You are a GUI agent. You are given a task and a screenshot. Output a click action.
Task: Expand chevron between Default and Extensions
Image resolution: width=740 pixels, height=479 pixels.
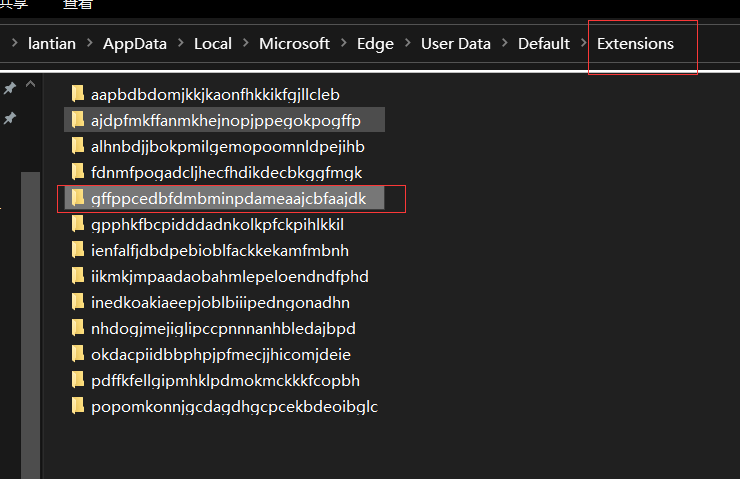584,43
